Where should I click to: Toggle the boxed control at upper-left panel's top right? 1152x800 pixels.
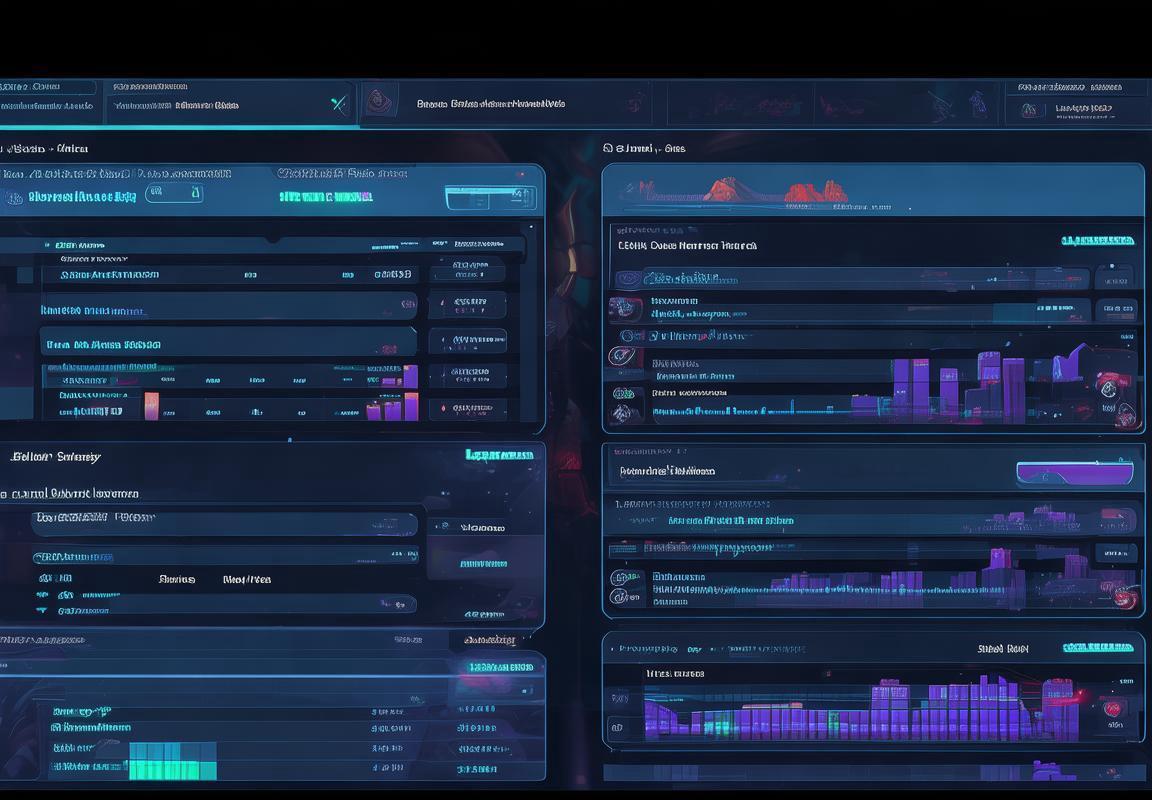pos(490,197)
